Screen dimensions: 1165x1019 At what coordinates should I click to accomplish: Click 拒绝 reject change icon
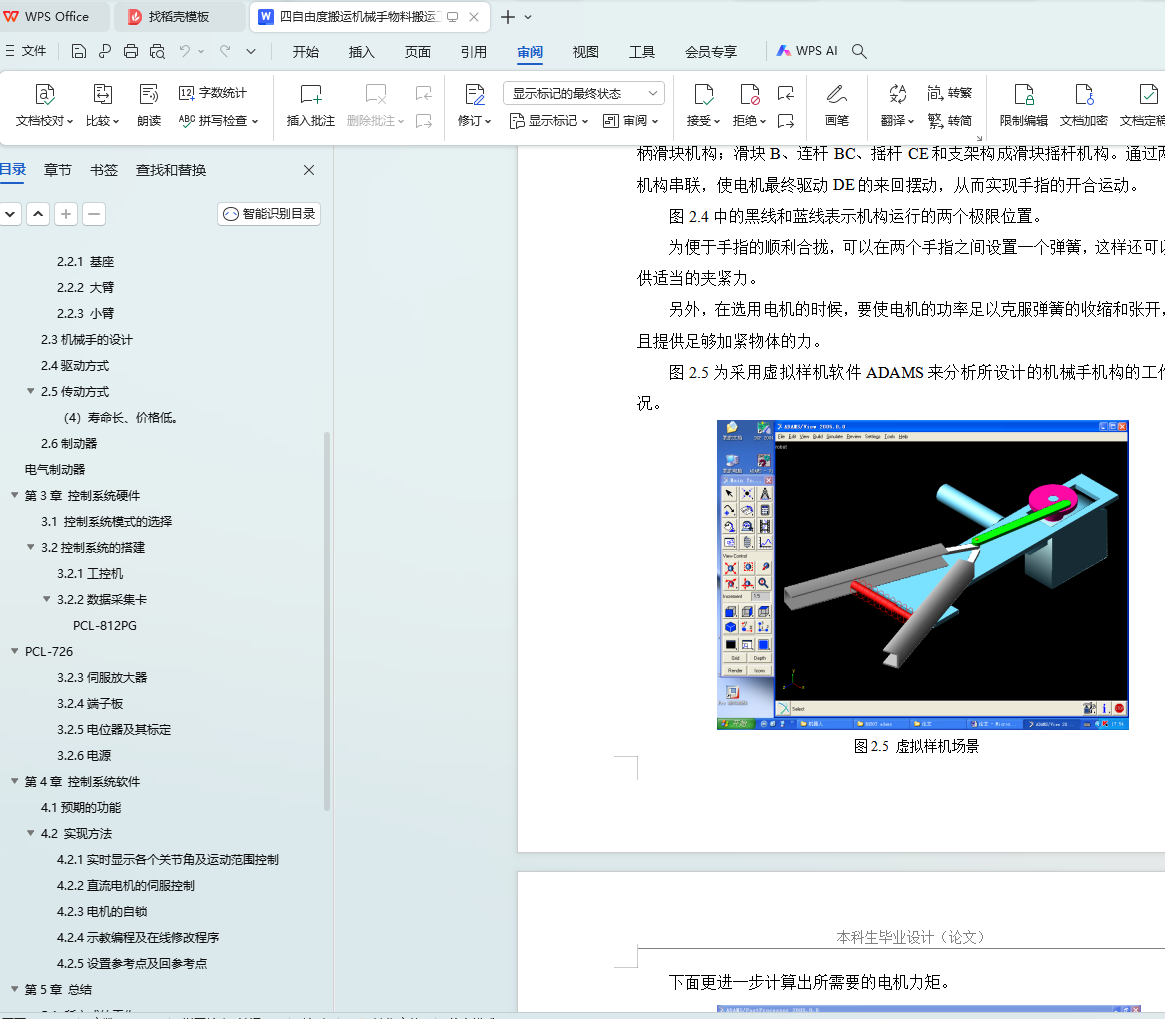tap(749, 105)
